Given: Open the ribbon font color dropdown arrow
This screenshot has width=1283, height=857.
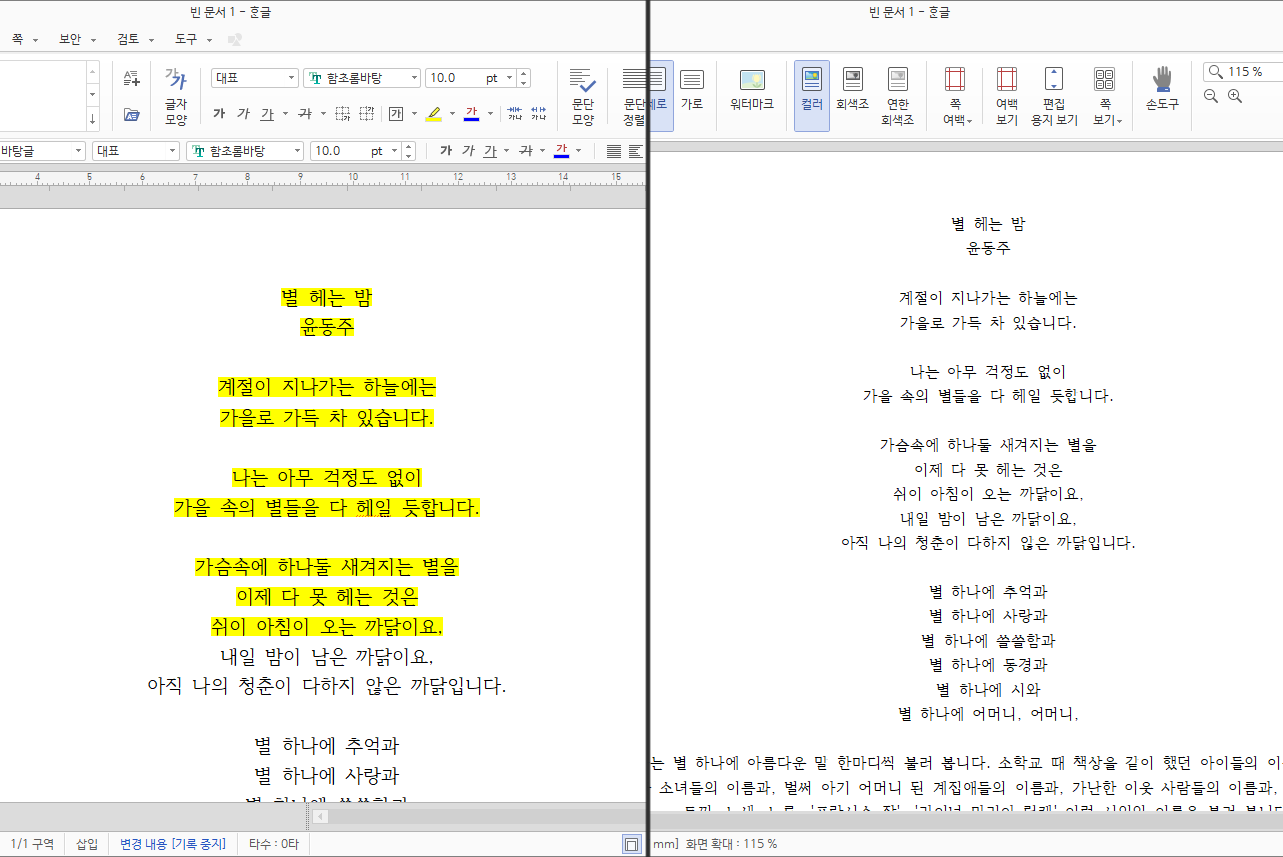Looking at the screenshot, I should point(490,114).
